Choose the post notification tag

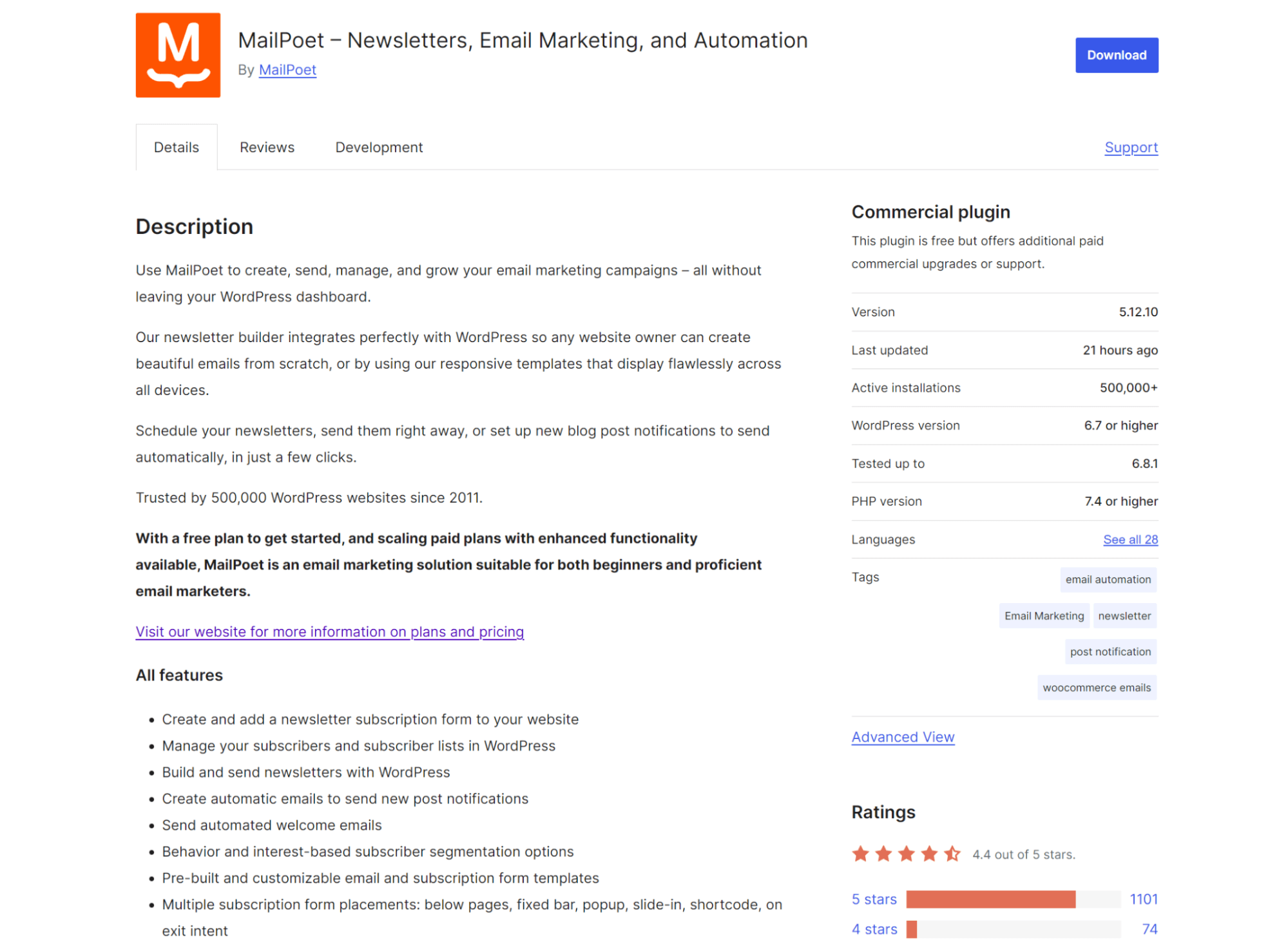tap(1110, 651)
